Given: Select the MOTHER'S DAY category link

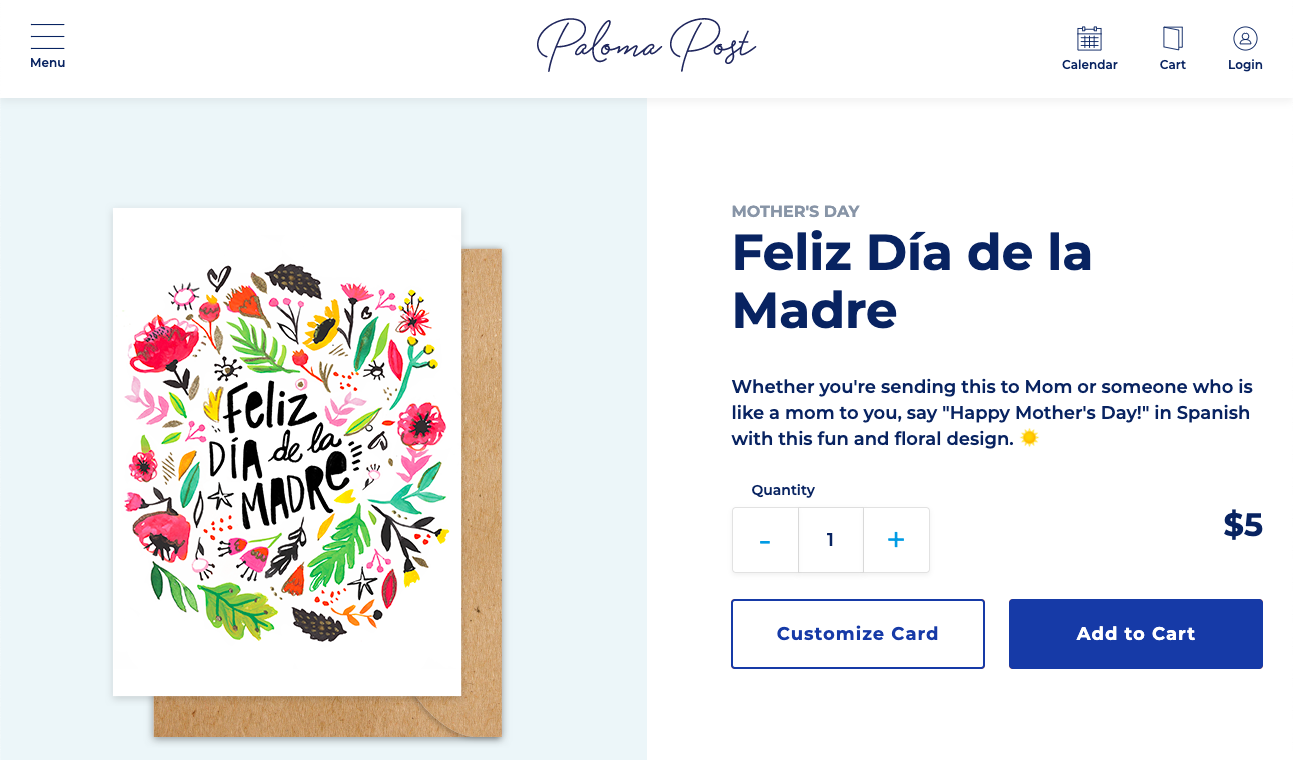Looking at the screenshot, I should point(796,211).
